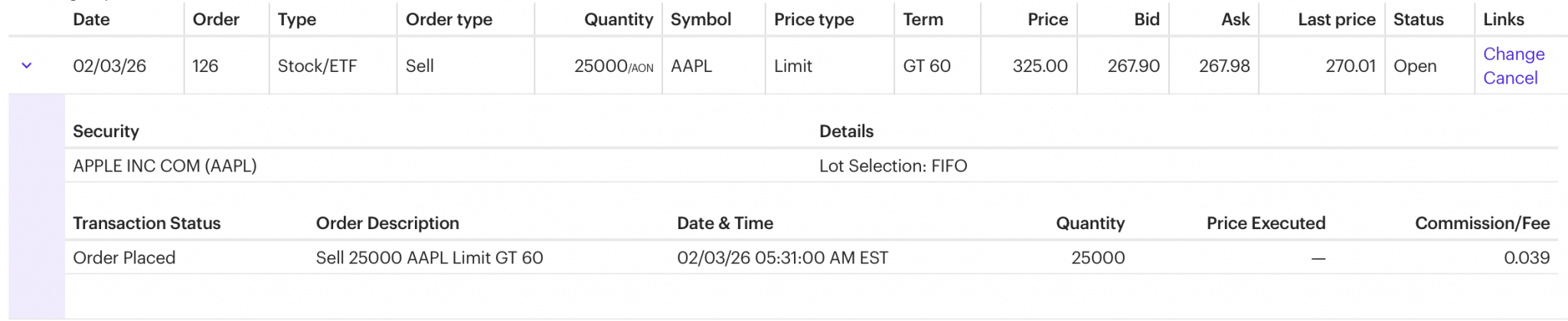Viewport: 1568px width, 321px height.
Task: Collapse the order 126 details chevron
Action: click(x=27, y=66)
